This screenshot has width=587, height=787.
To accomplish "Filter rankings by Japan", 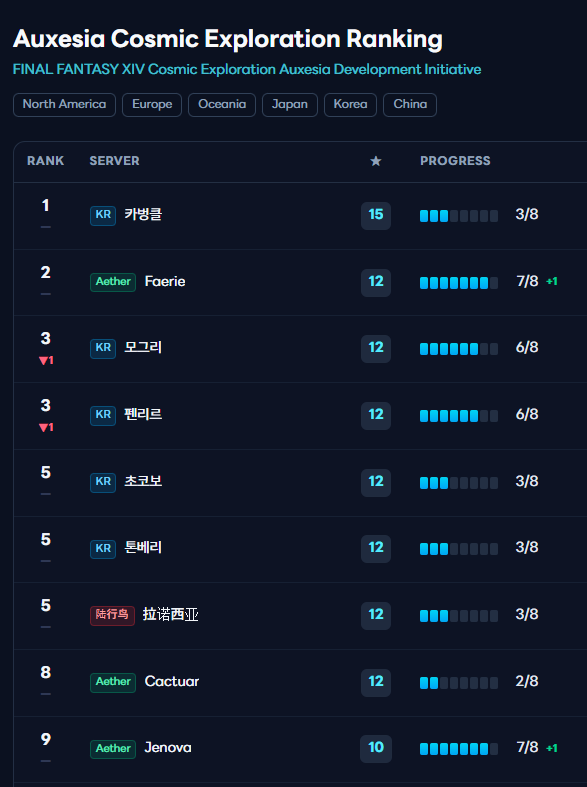I will point(289,104).
